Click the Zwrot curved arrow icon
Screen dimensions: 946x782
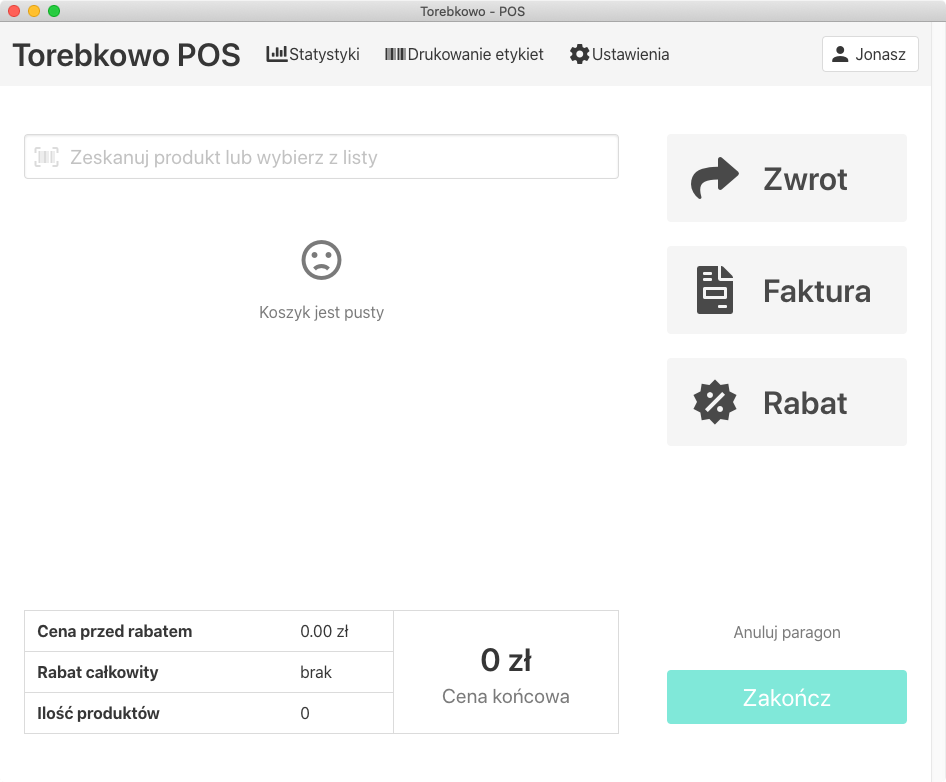[715, 179]
